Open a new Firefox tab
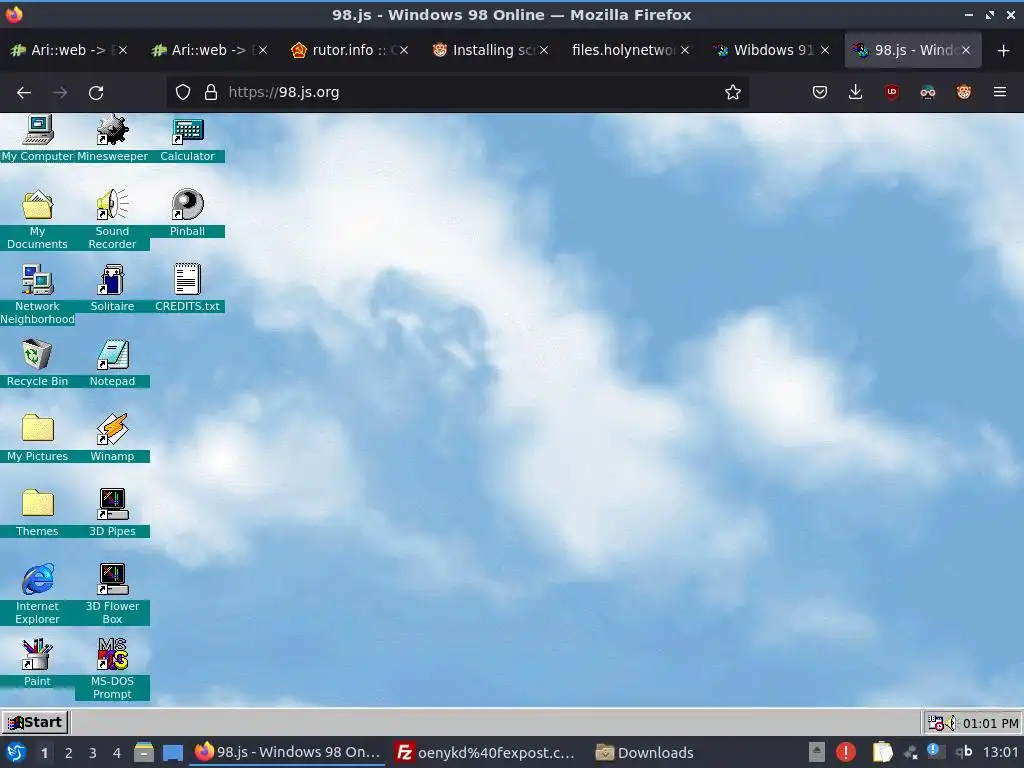The height and width of the screenshot is (768, 1024). point(1004,50)
